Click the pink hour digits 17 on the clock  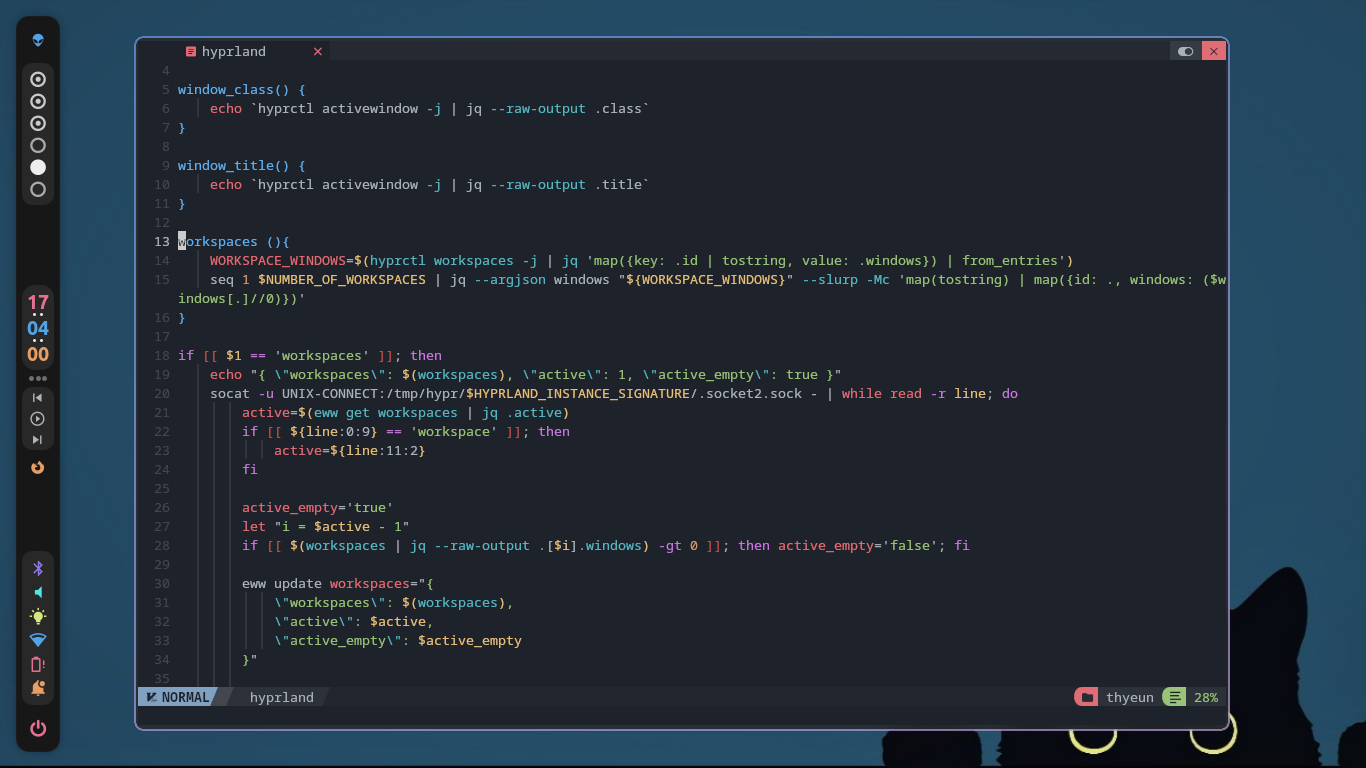tap(38, 303)
